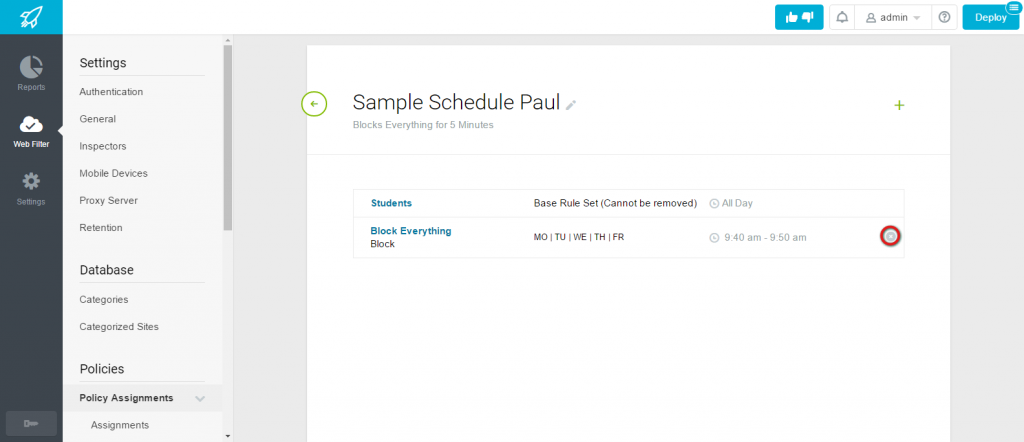Click the help question mark icon

944,18
